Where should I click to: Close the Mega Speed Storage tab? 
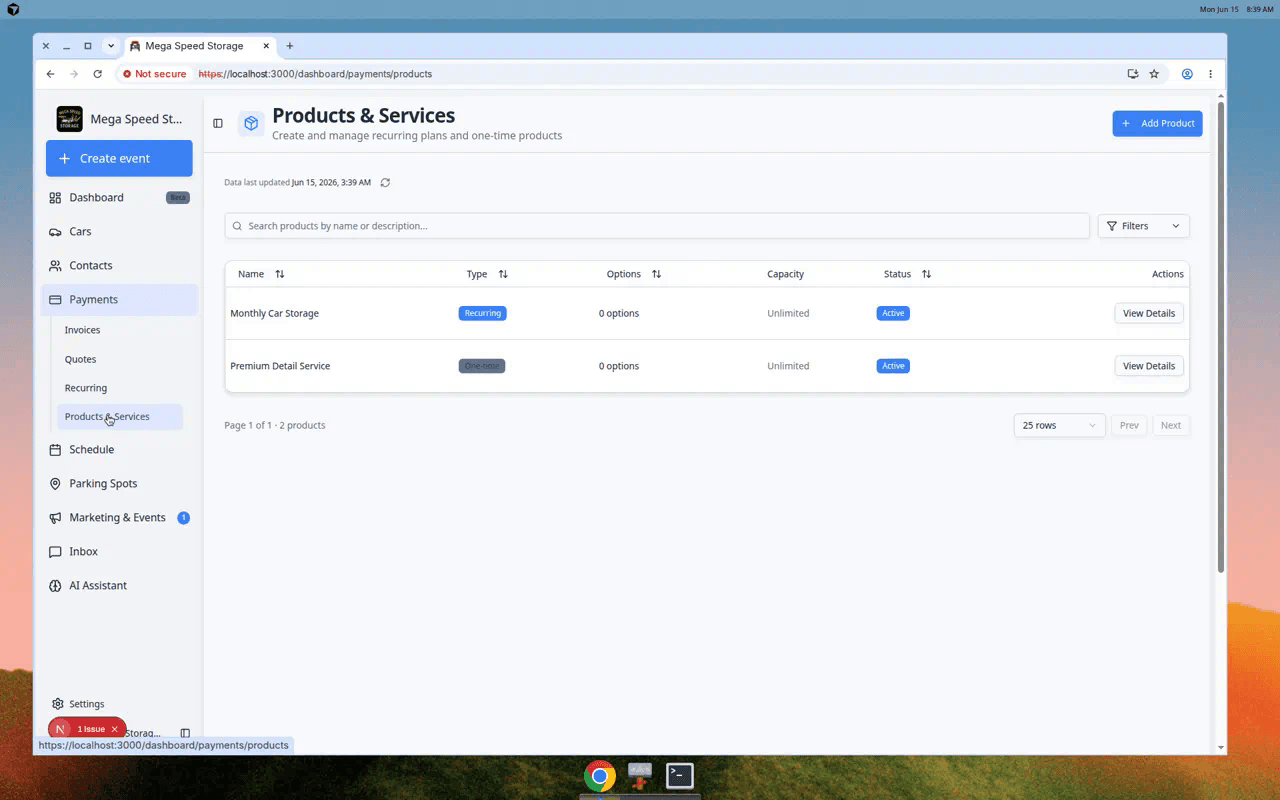[267, 46]
